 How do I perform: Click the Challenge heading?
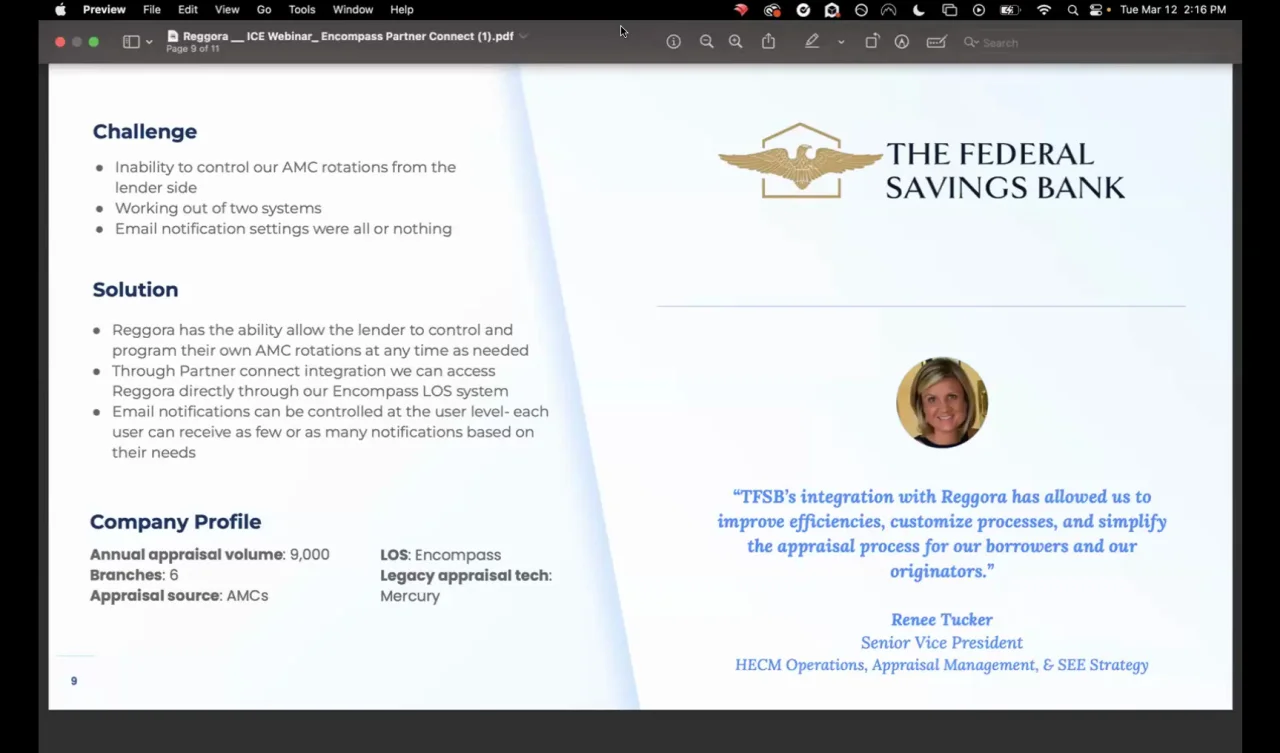(x=145, y=131)
